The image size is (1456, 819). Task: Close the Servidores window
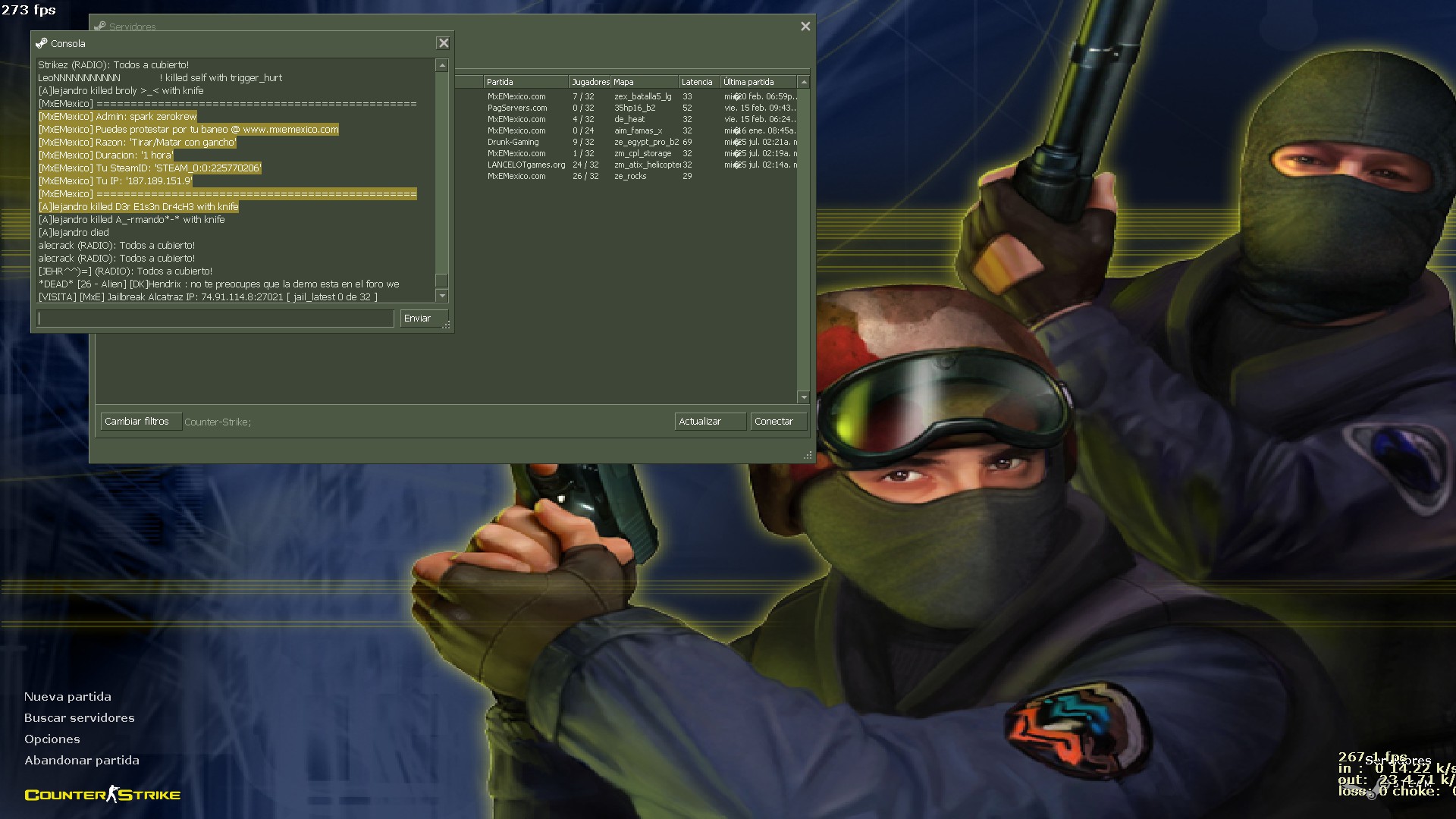click(x=805, y=27)
